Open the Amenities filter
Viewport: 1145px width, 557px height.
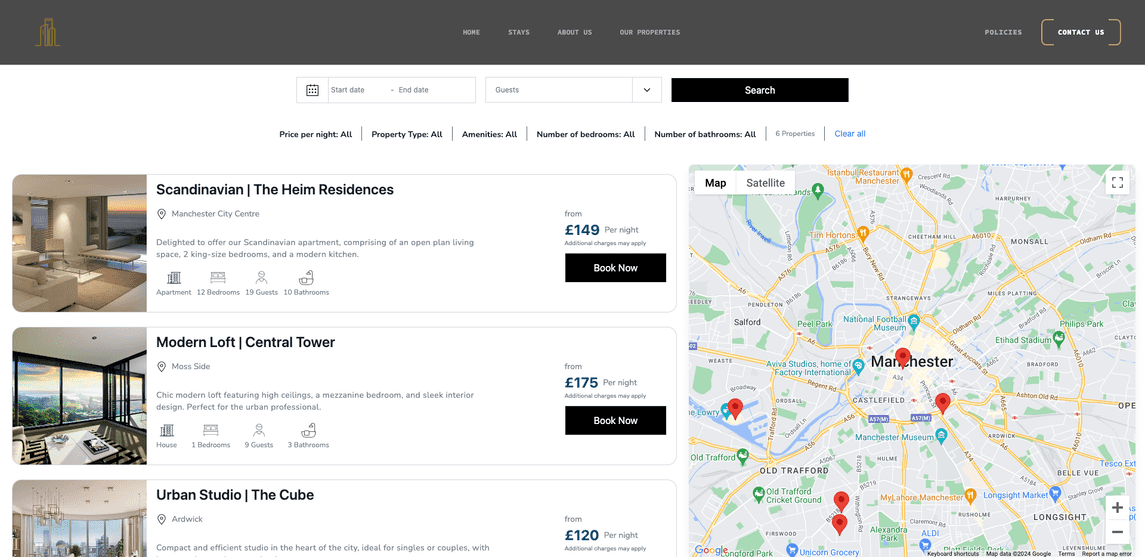click(489, 134)
